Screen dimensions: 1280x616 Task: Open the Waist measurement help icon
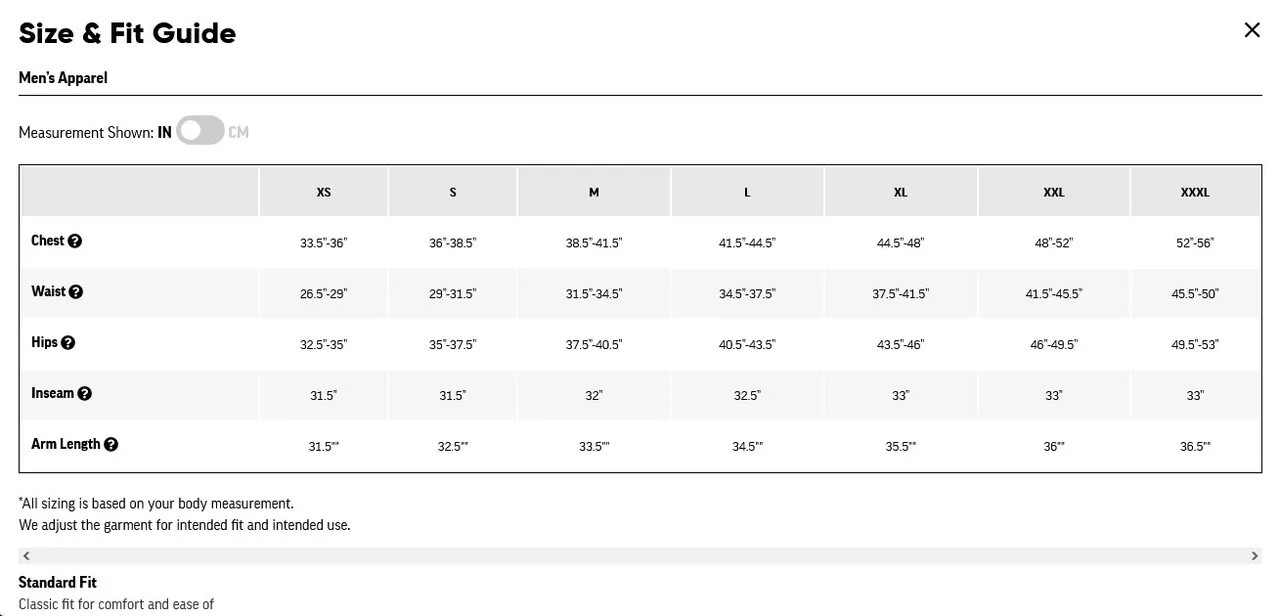[x=76, y=292]
